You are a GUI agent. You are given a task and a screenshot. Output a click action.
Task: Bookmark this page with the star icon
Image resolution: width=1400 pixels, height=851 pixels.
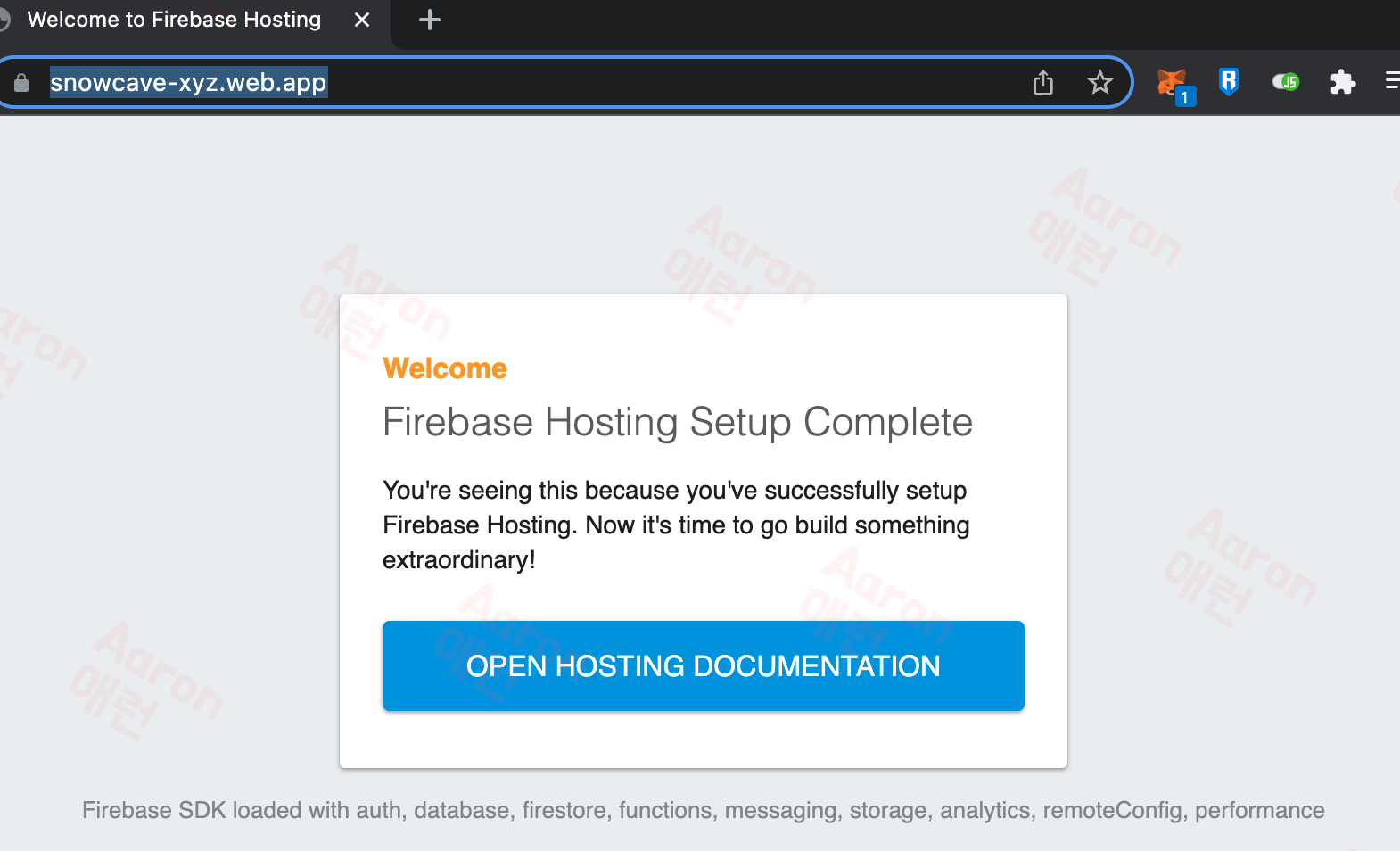pyautogui.click(x=1100, y=83)
